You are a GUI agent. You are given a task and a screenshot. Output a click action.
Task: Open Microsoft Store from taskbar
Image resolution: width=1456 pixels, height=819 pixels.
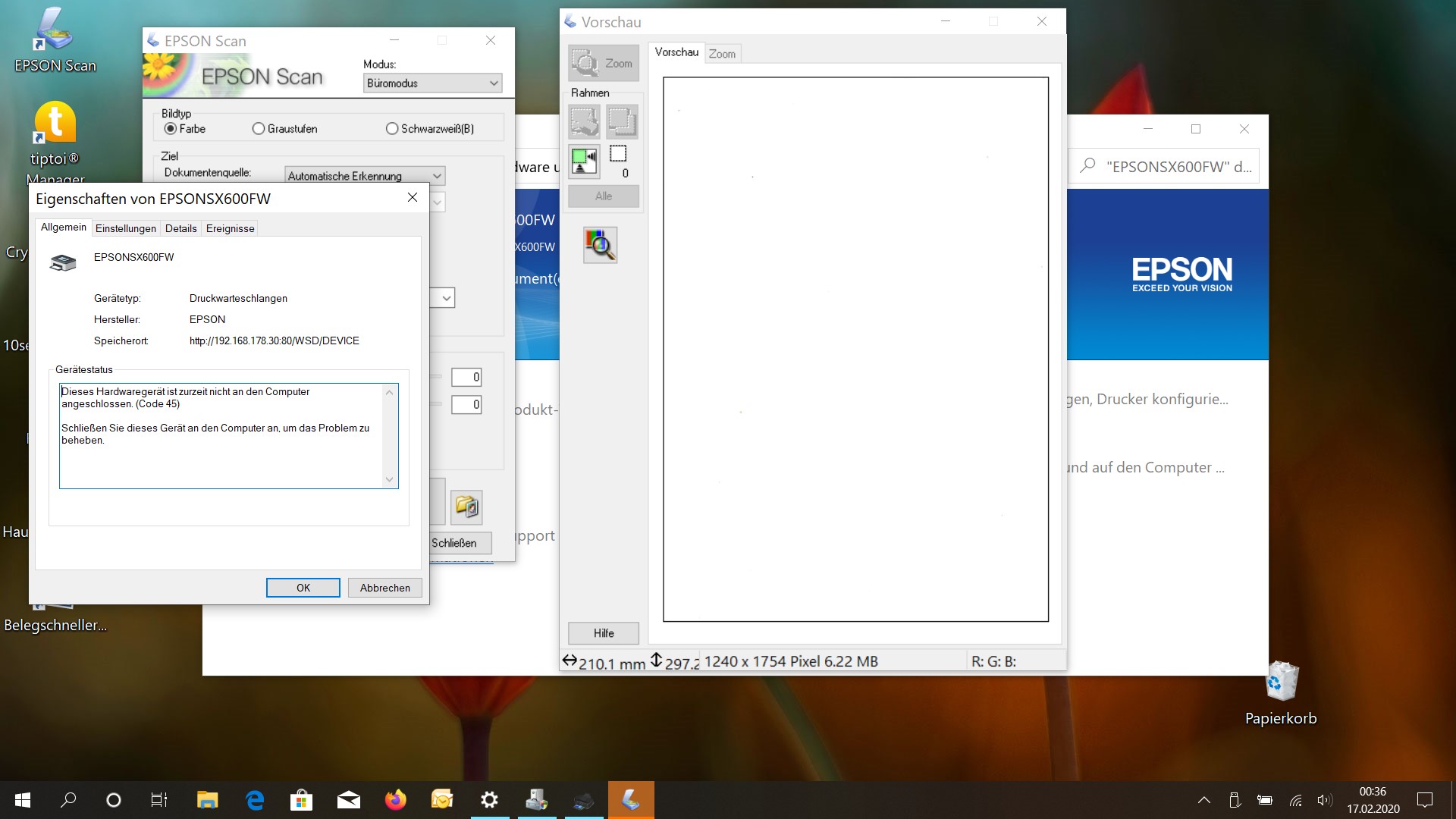tap(301, 800)
